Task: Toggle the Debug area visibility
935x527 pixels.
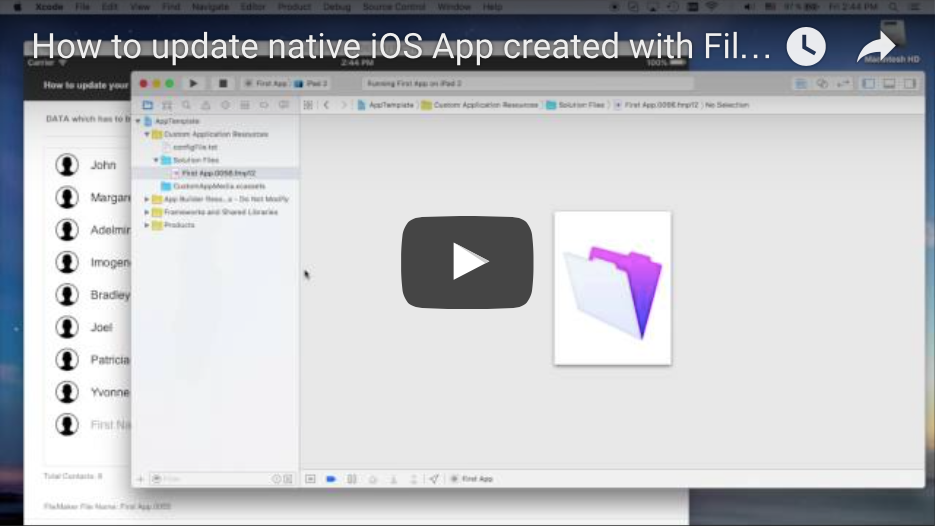Action: point(889,83)
